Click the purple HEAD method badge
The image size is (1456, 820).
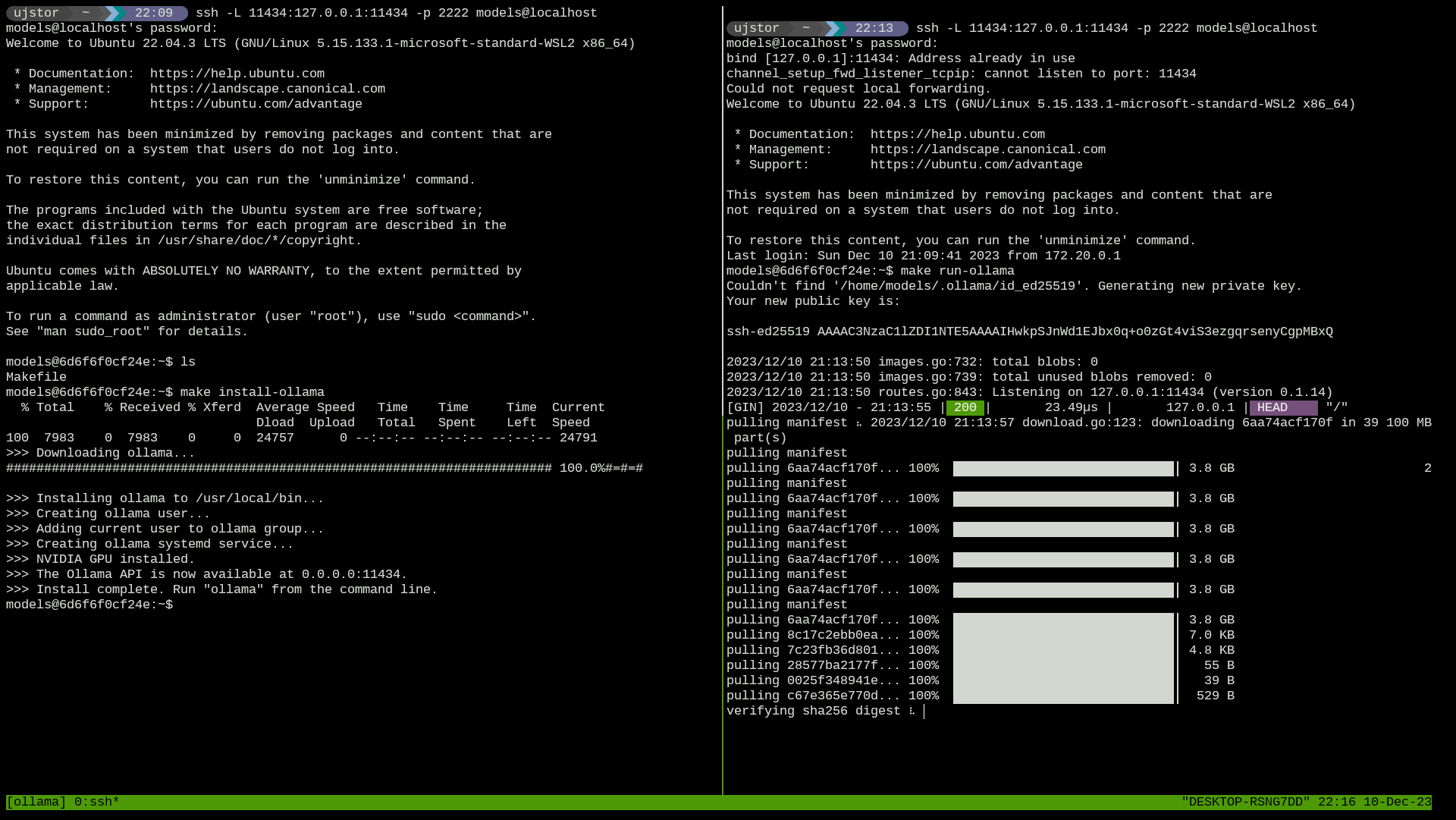pos(1282,407)
